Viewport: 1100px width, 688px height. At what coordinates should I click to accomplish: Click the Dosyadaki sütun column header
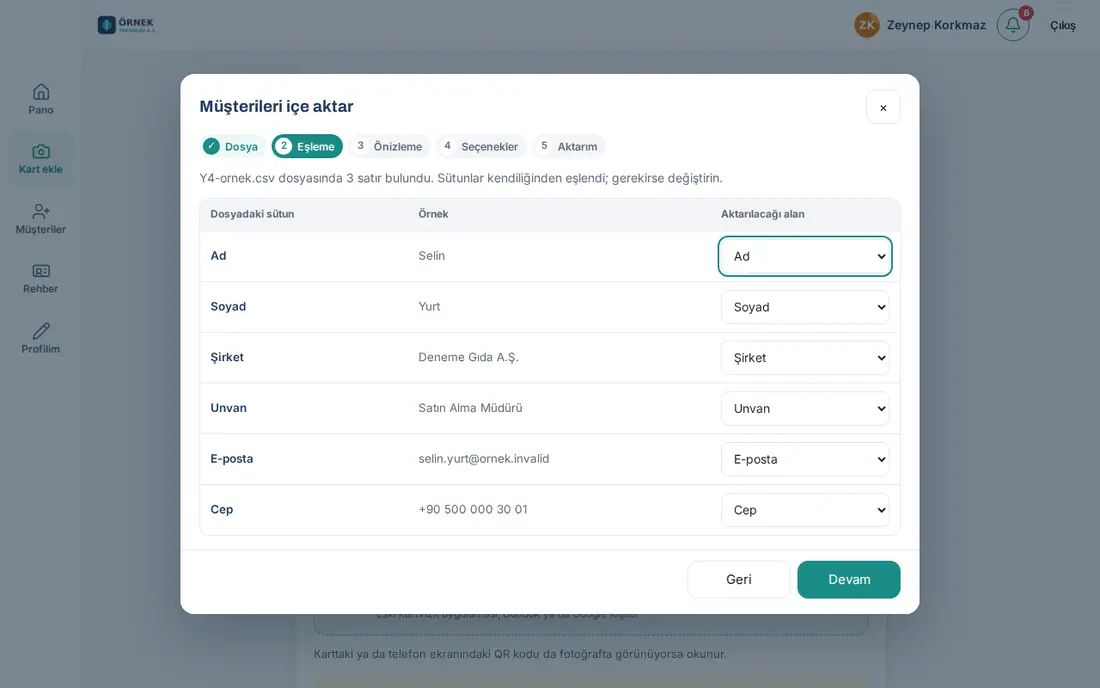tap(252, 214)
